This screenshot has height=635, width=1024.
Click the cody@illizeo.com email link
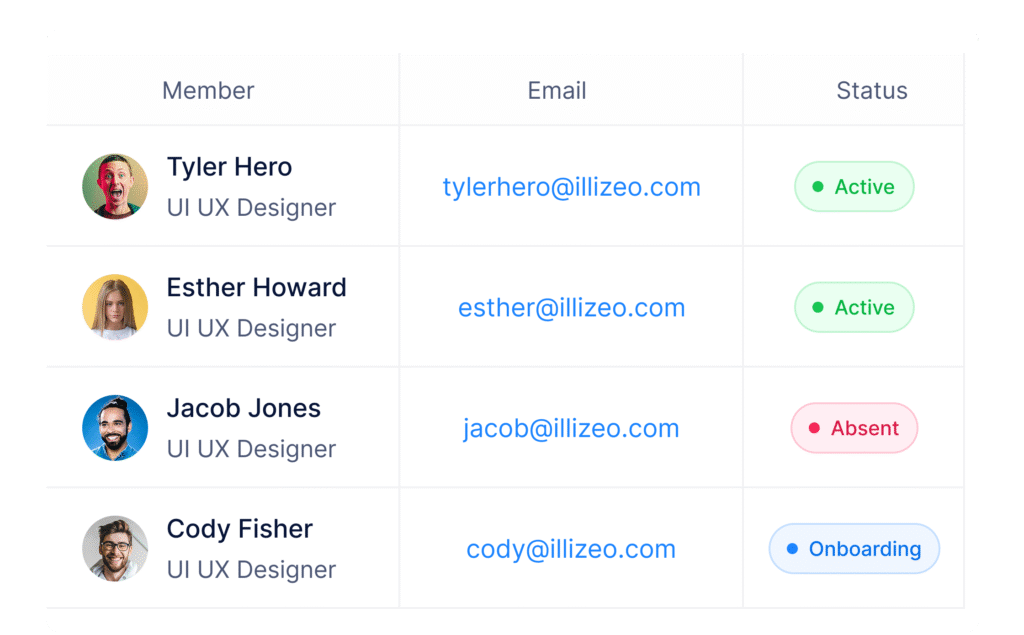[x=571, y=549]
